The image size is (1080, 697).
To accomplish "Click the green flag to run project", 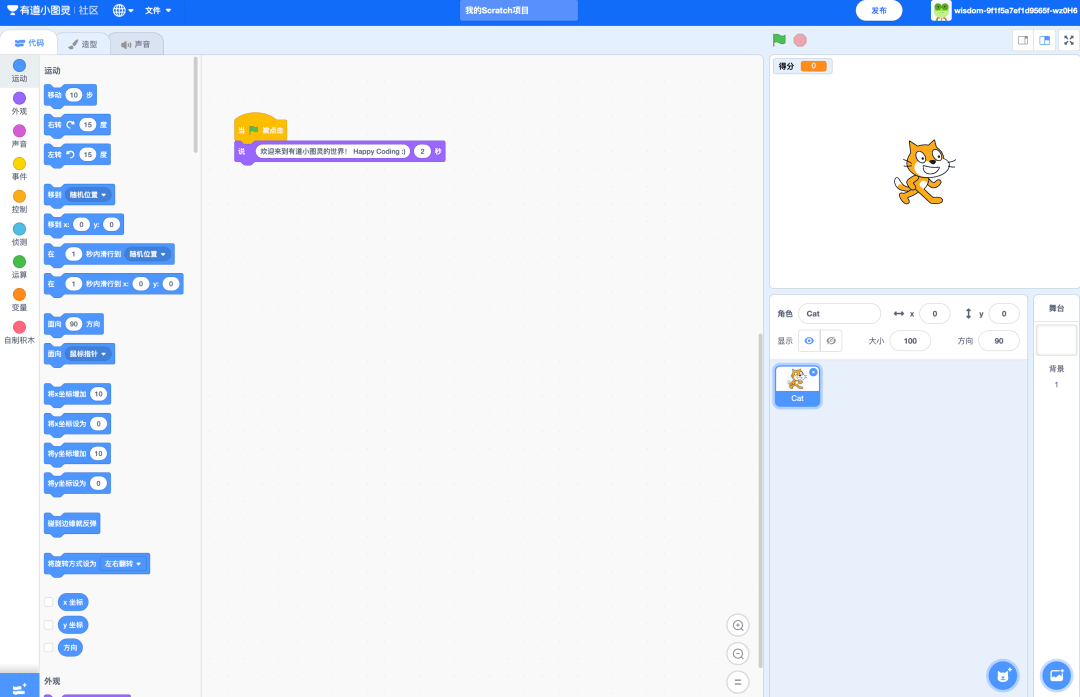I will tap(779, 40).
